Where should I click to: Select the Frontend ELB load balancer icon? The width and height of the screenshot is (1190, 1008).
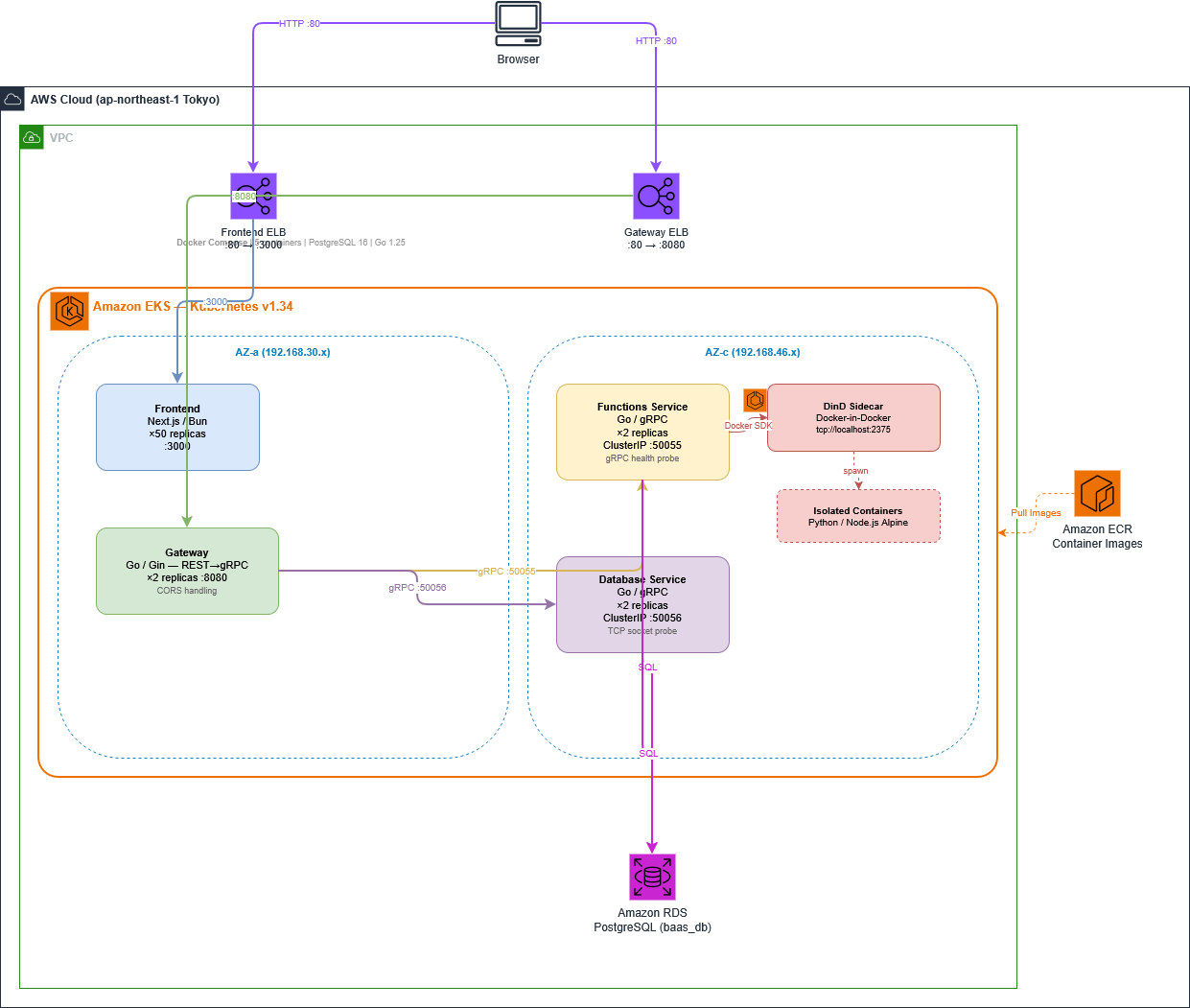pos(253,197)
